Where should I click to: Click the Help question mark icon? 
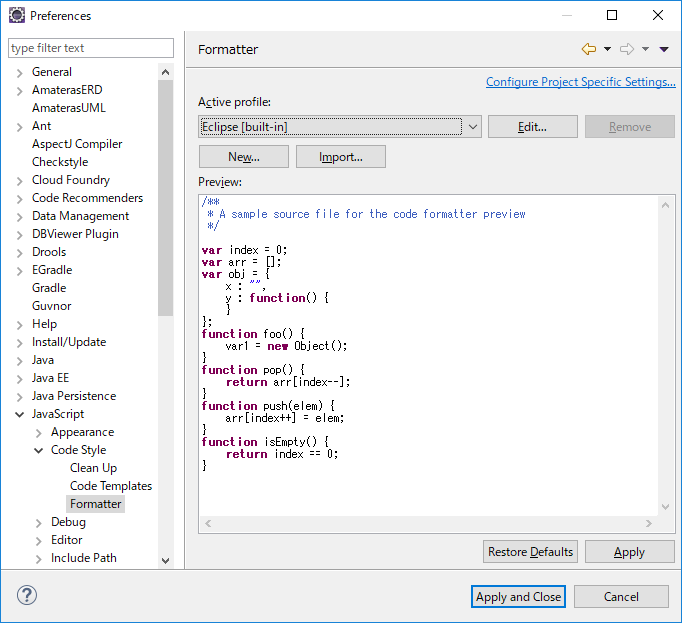coord(27,595)
